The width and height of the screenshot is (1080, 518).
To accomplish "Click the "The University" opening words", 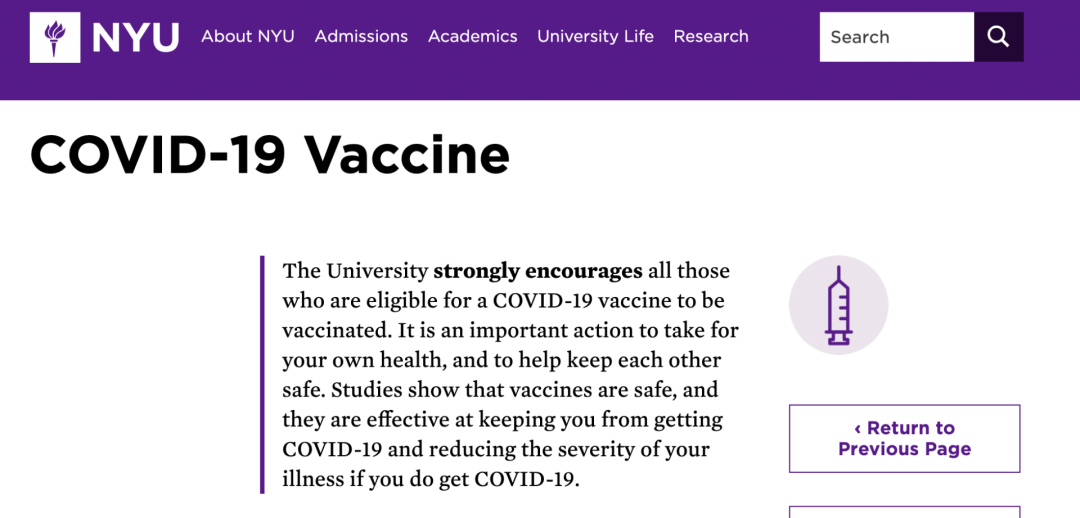I will pos(355,271).
